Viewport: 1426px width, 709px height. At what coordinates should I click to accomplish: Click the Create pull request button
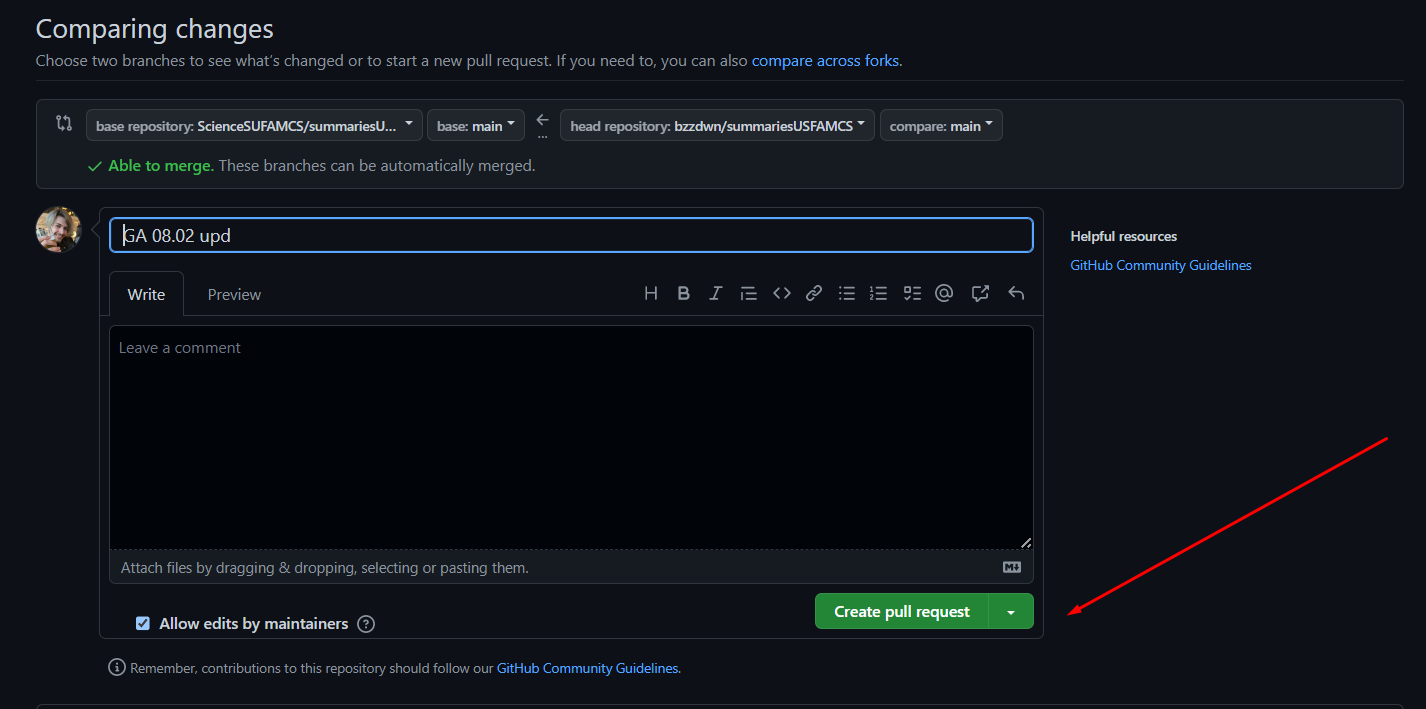[902, 612]
